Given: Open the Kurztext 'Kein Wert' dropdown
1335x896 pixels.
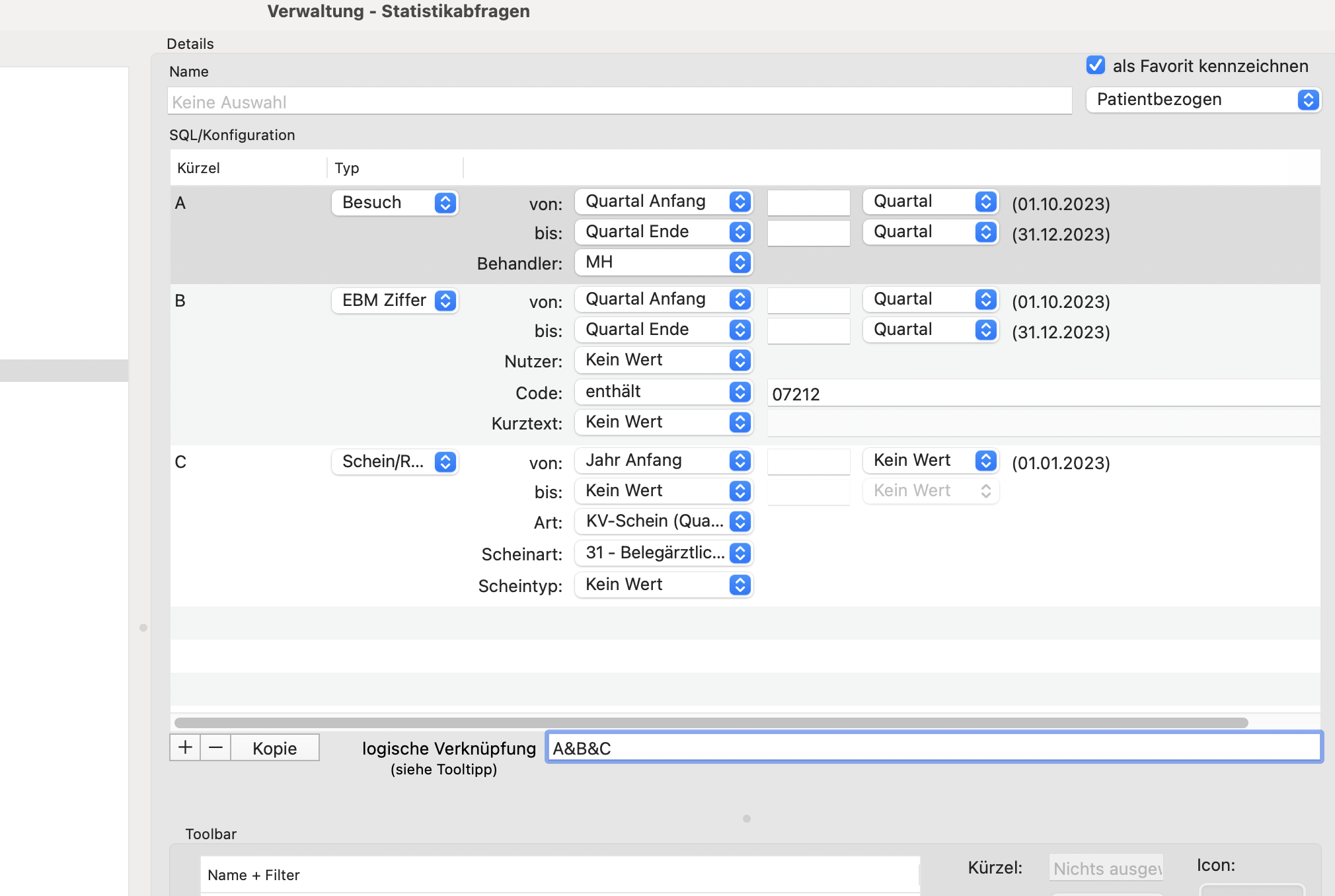Looking at the screenshot, I should tap(664, 422).
